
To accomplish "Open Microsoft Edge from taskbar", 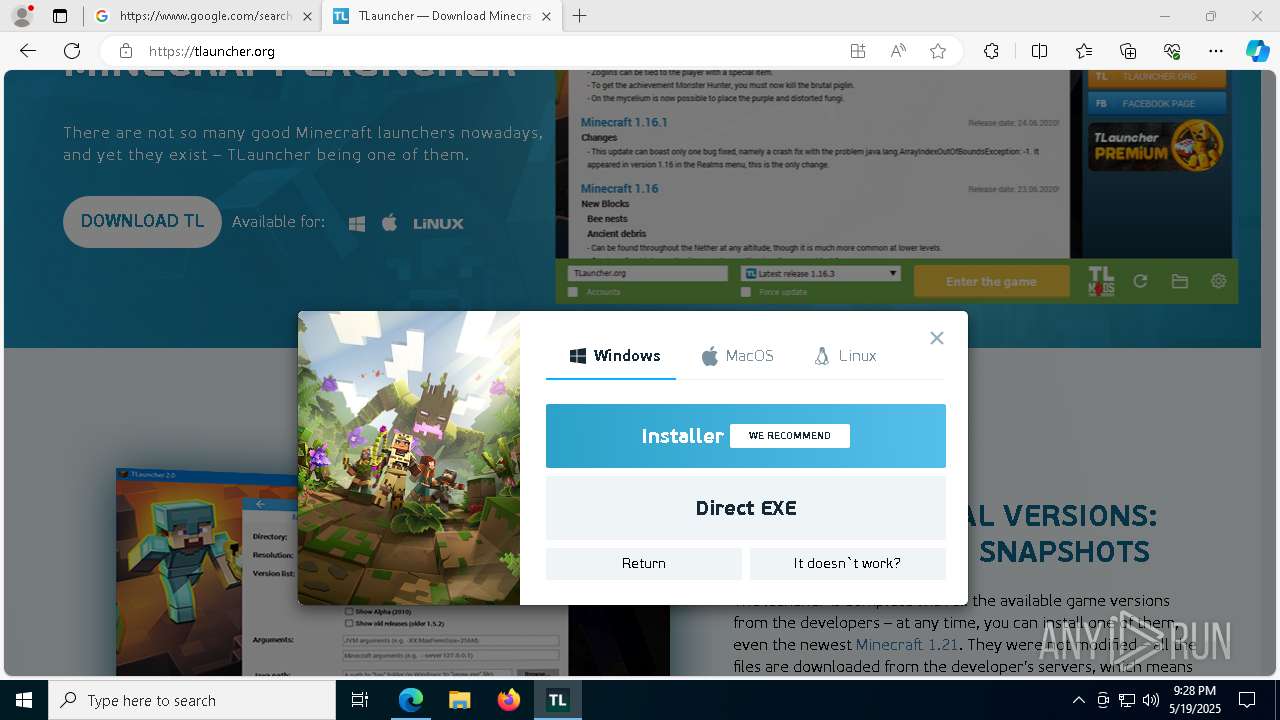I will tap(411, 700).
